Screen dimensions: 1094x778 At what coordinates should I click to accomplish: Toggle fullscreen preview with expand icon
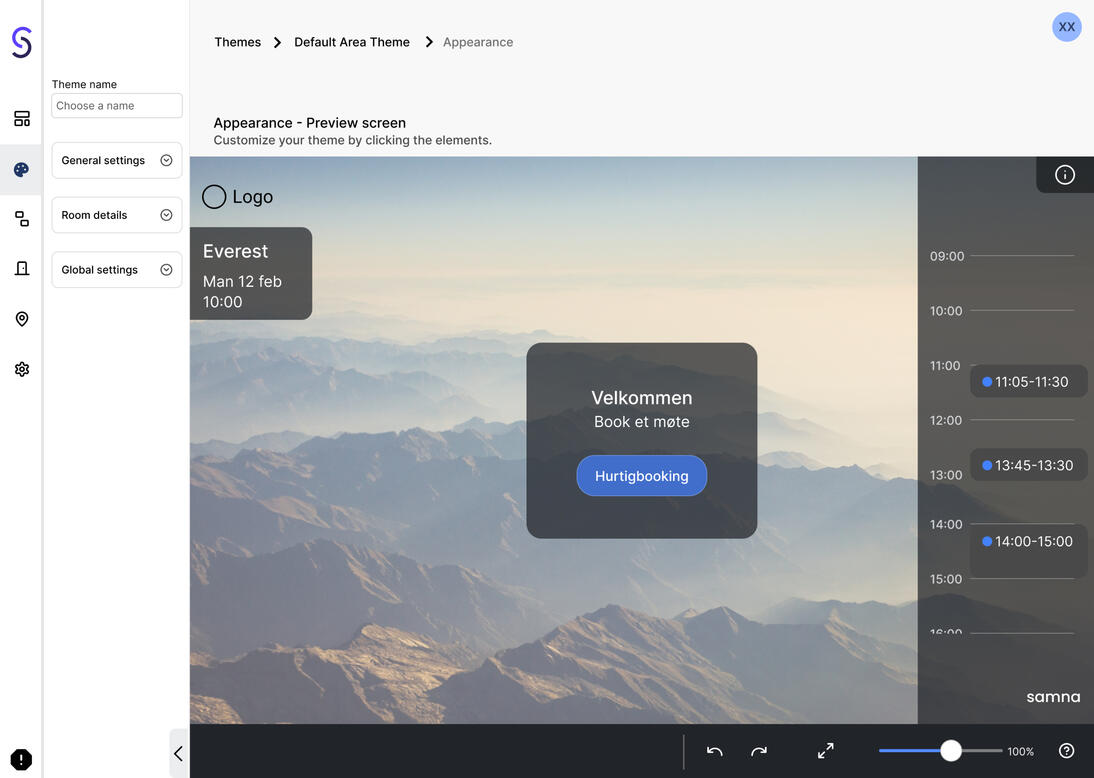coord(826,751)
